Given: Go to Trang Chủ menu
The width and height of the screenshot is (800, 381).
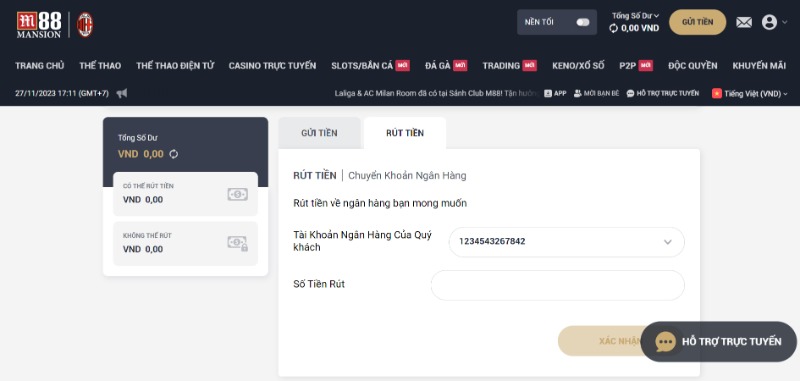Looking at the screenshot, I should [40, 65].
